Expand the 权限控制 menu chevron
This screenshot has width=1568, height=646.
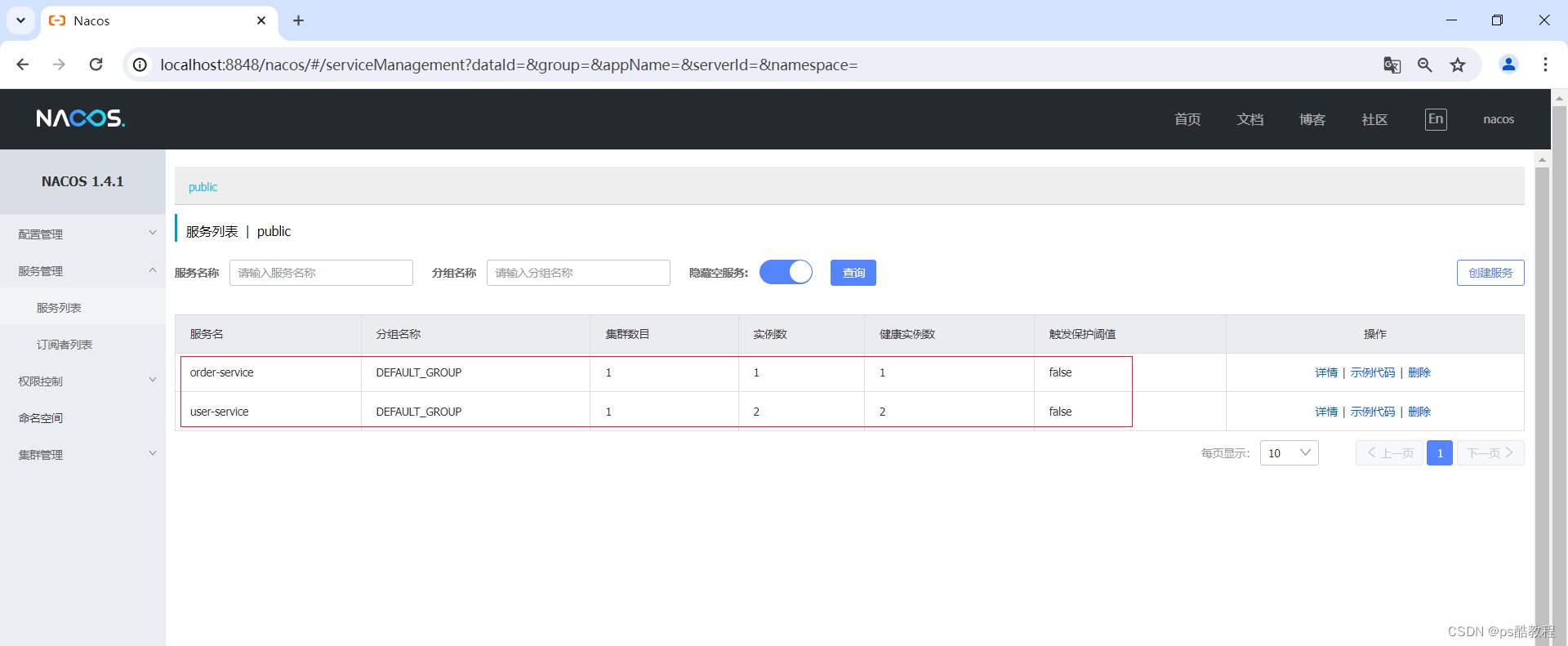(152, 381)
